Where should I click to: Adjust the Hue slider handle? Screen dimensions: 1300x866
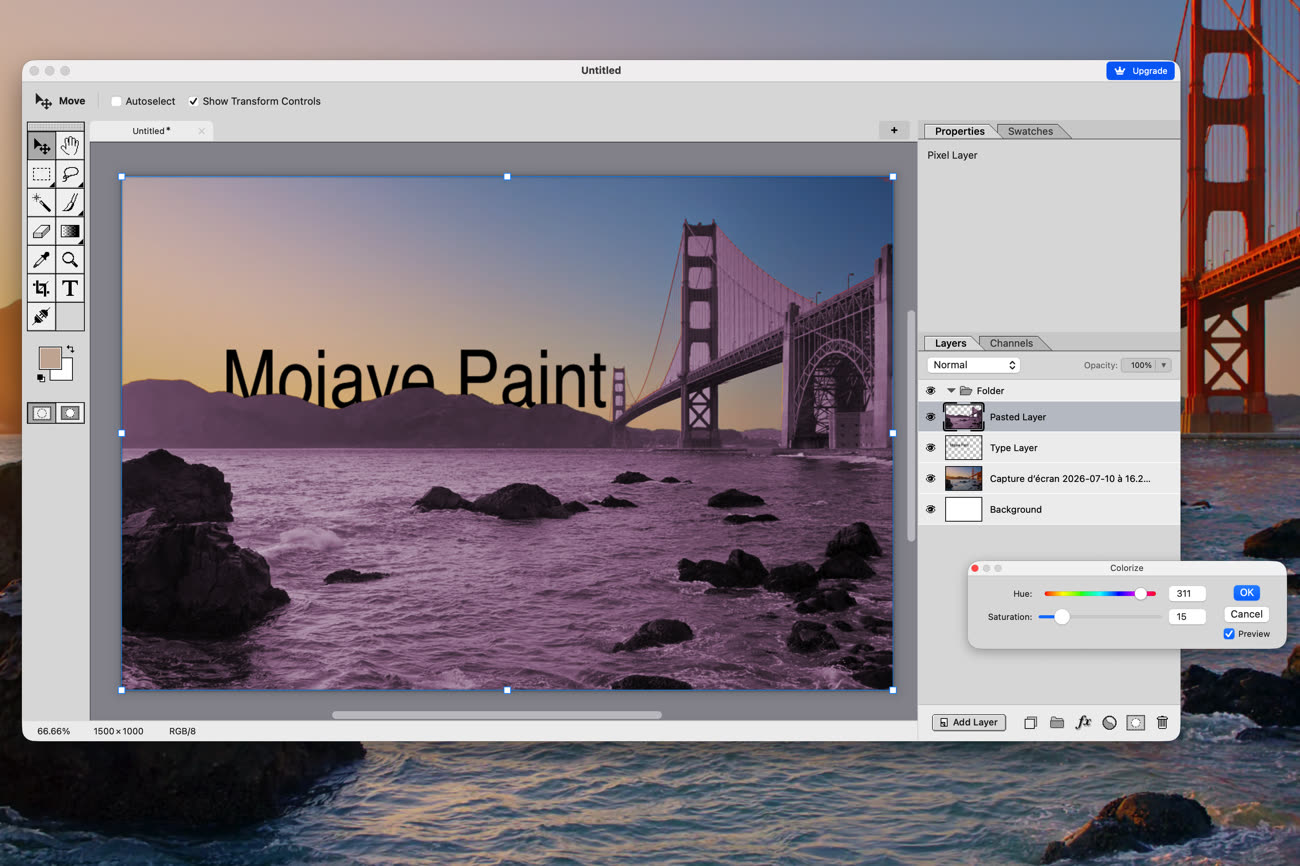[x=1141, y=594]
